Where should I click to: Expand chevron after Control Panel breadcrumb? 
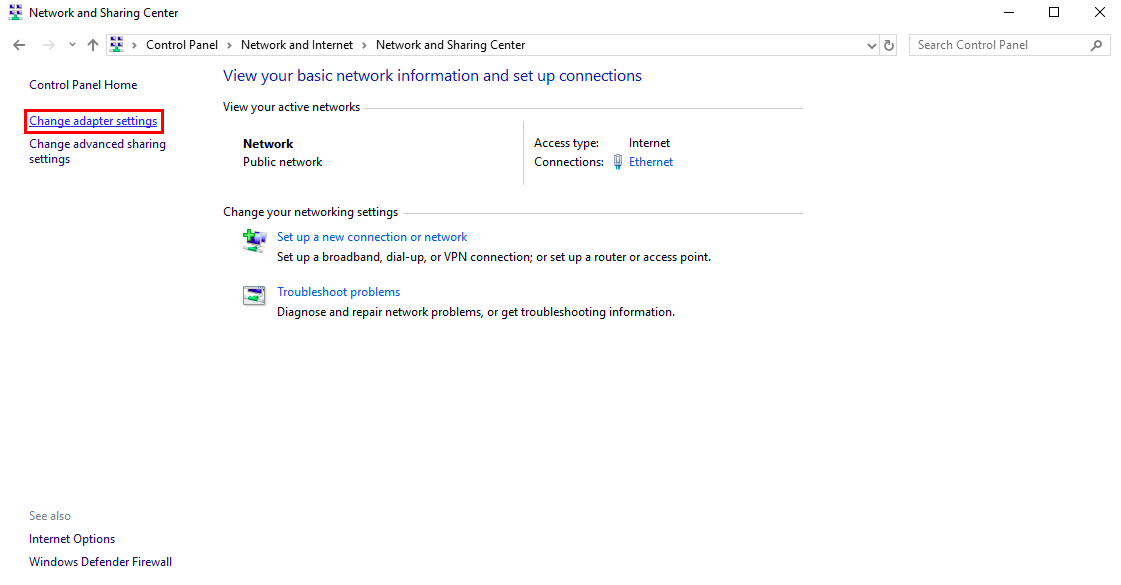(229, 45)
